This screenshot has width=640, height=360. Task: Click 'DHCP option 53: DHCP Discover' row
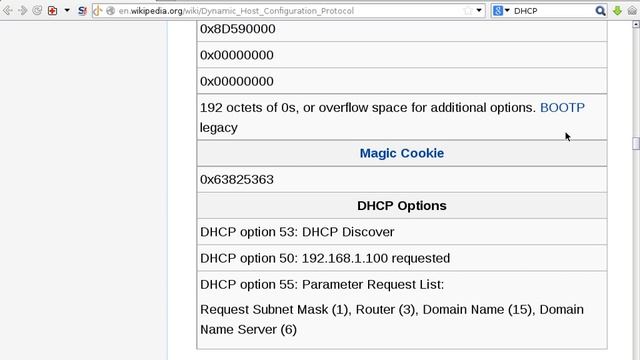coord(402,232)
